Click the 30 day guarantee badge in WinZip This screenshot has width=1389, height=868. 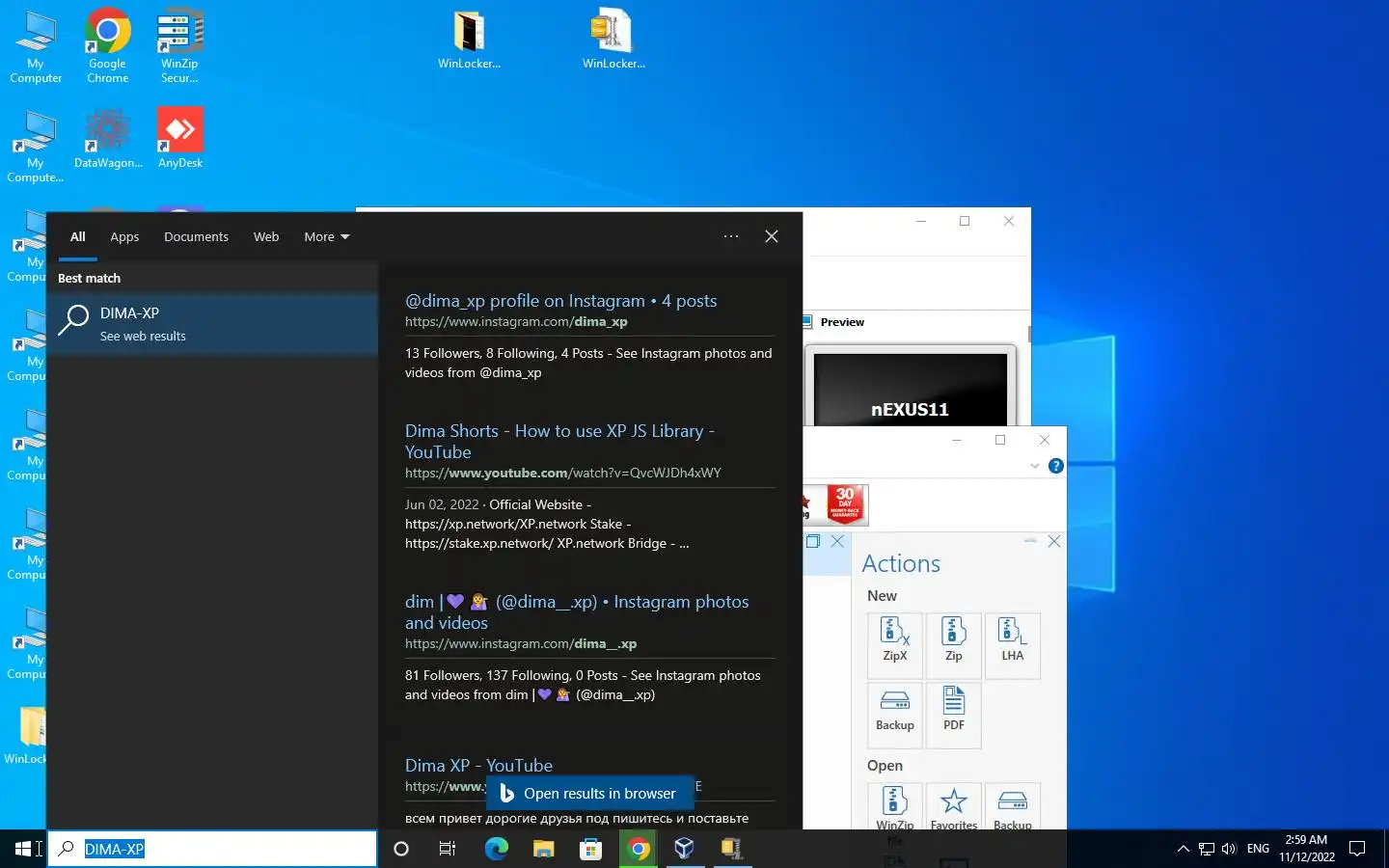tap(846, 503)
